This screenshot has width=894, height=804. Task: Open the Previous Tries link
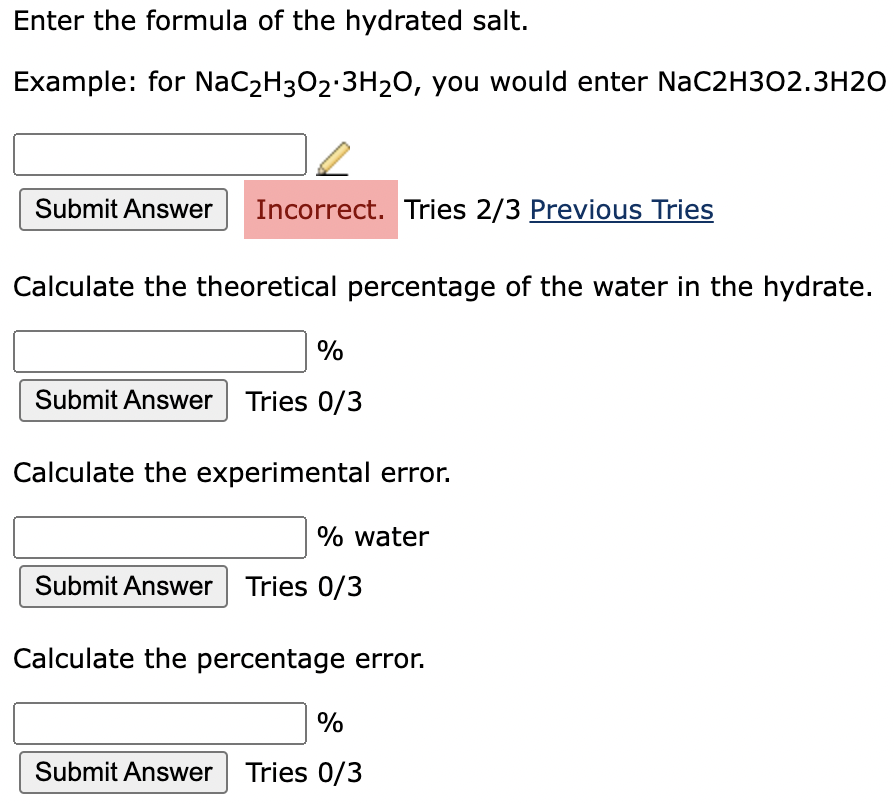coord(621,210)
